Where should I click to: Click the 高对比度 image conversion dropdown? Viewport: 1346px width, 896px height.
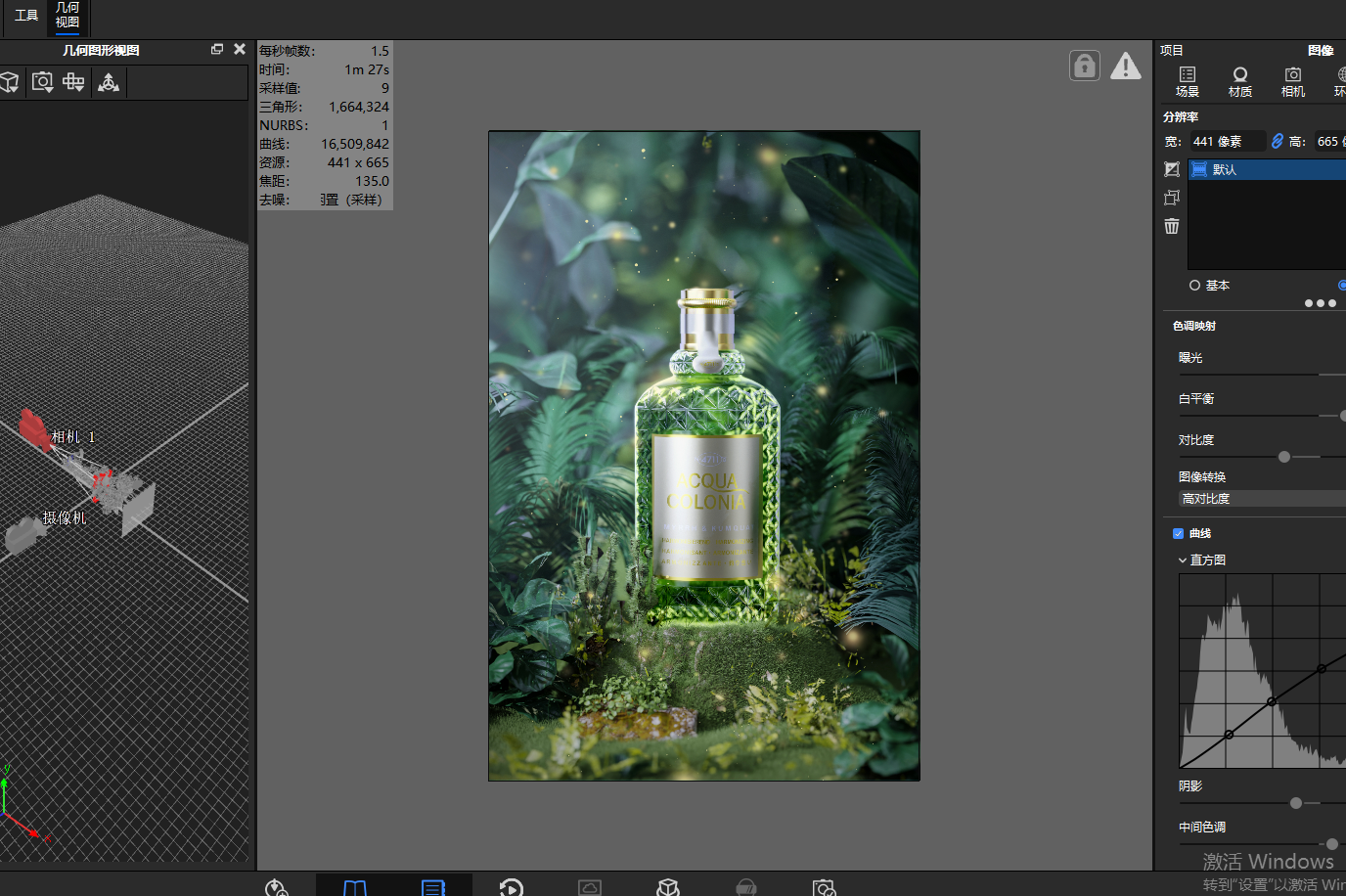coord(1262,499)
